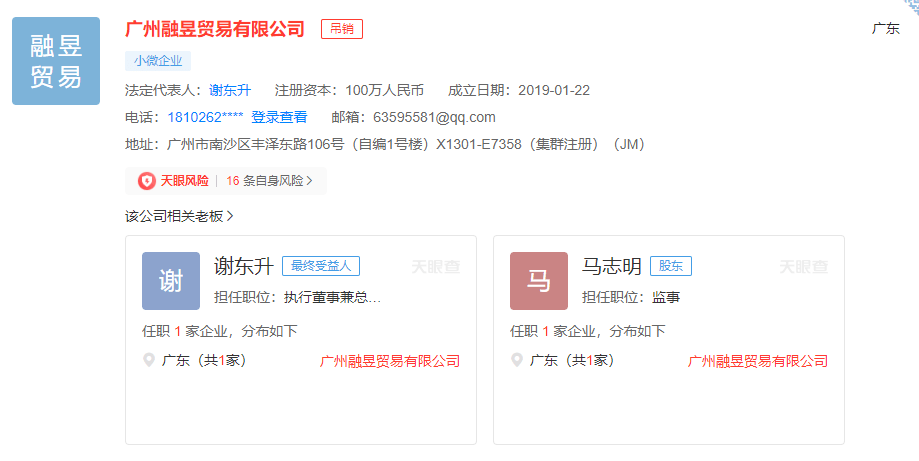Click the 股东 tag
This screenshot has width=919, height=461.
point(670,266)
